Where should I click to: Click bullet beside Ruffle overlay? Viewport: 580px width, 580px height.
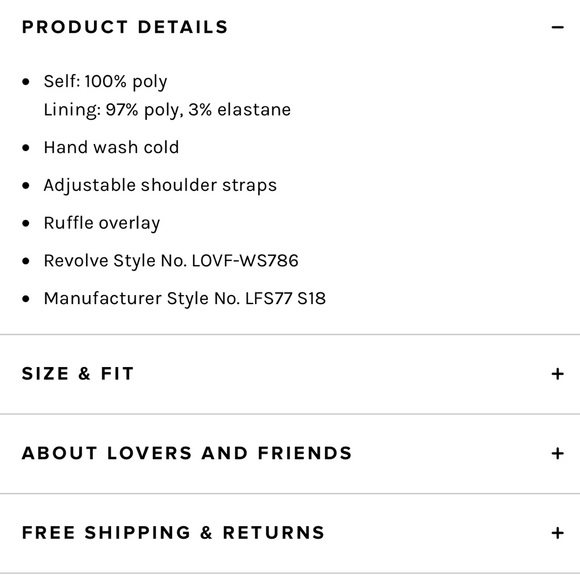26,223
